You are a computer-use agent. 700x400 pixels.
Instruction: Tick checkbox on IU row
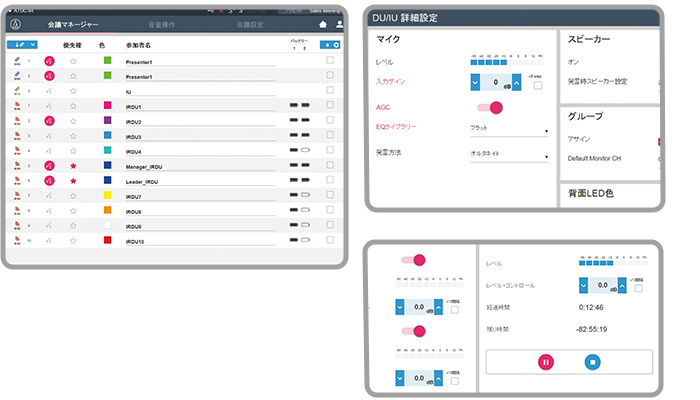[x=330, y=90]
